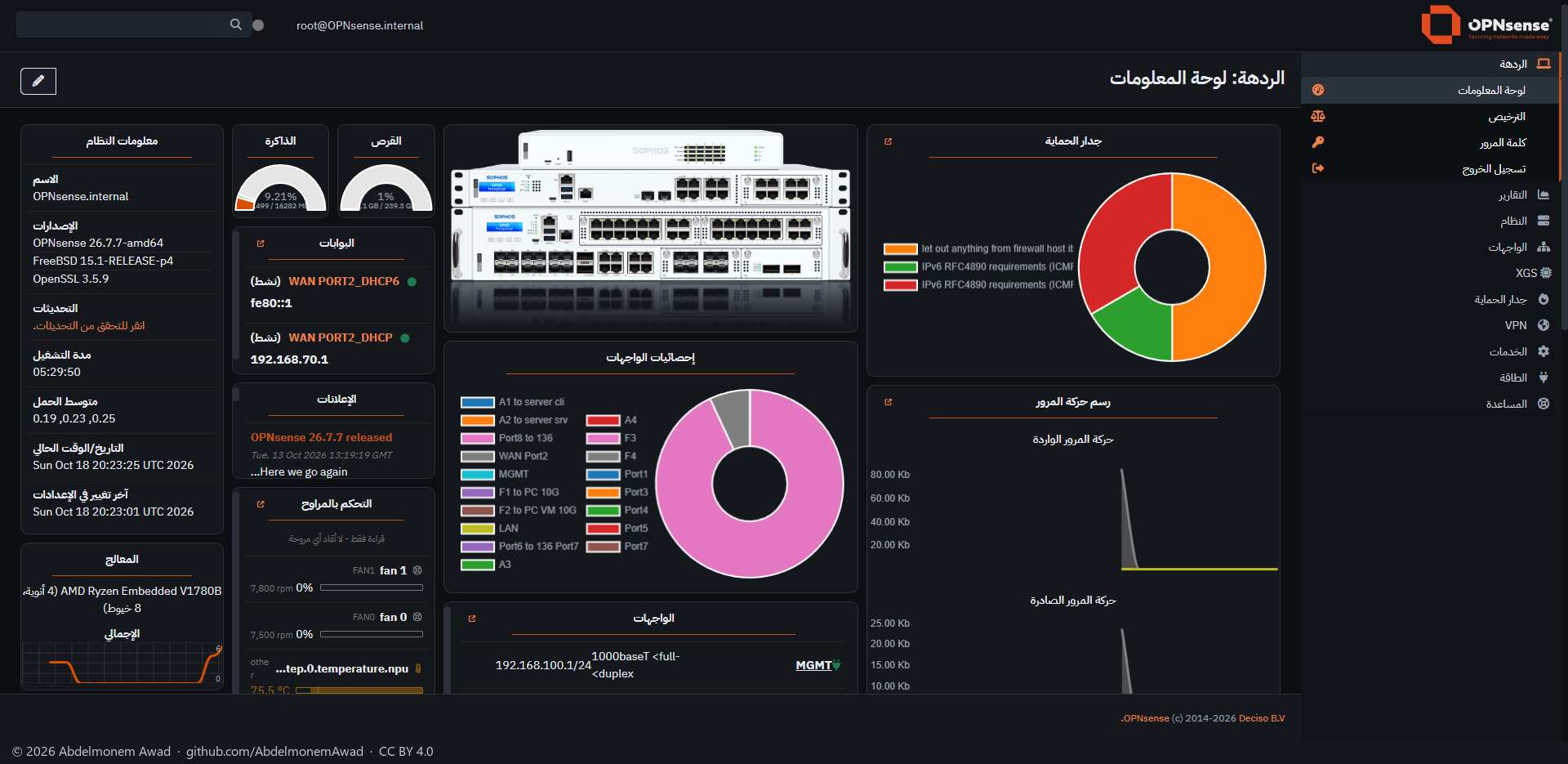Open the MGMT interface link
Image resolution: width=1568 pixels, height=764 pixels.
tap(813, 665)
